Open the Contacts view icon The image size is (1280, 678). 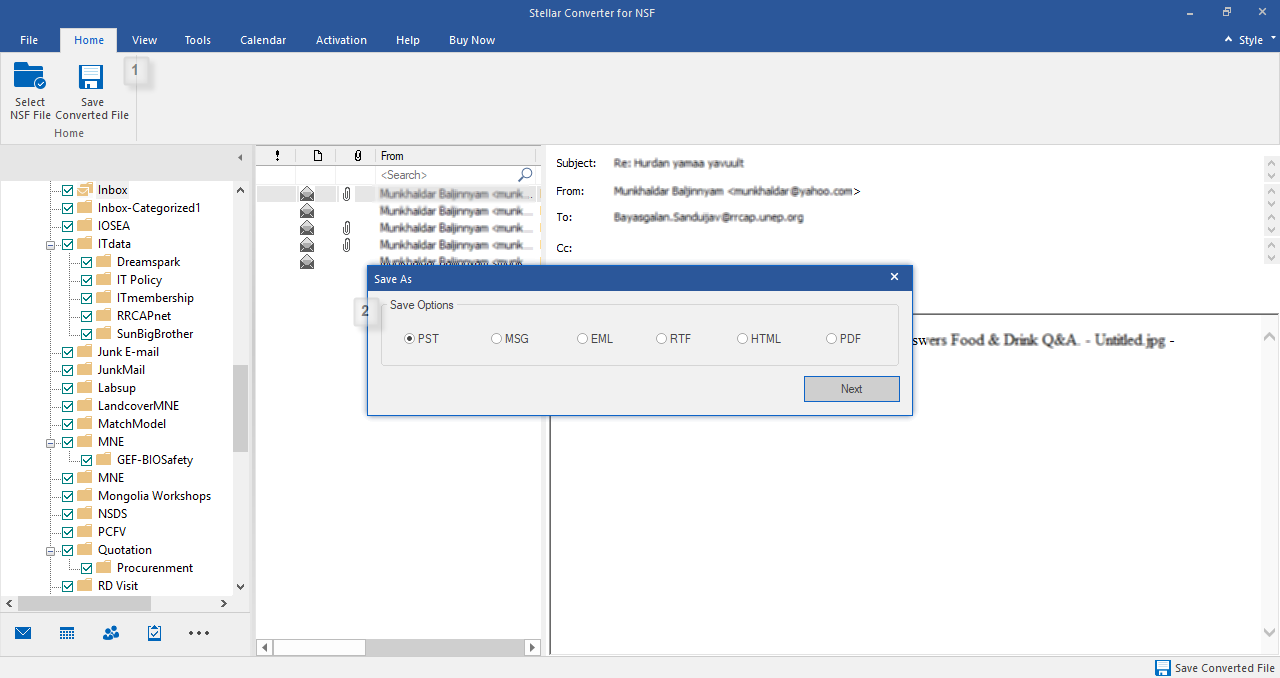click(111, 633)
